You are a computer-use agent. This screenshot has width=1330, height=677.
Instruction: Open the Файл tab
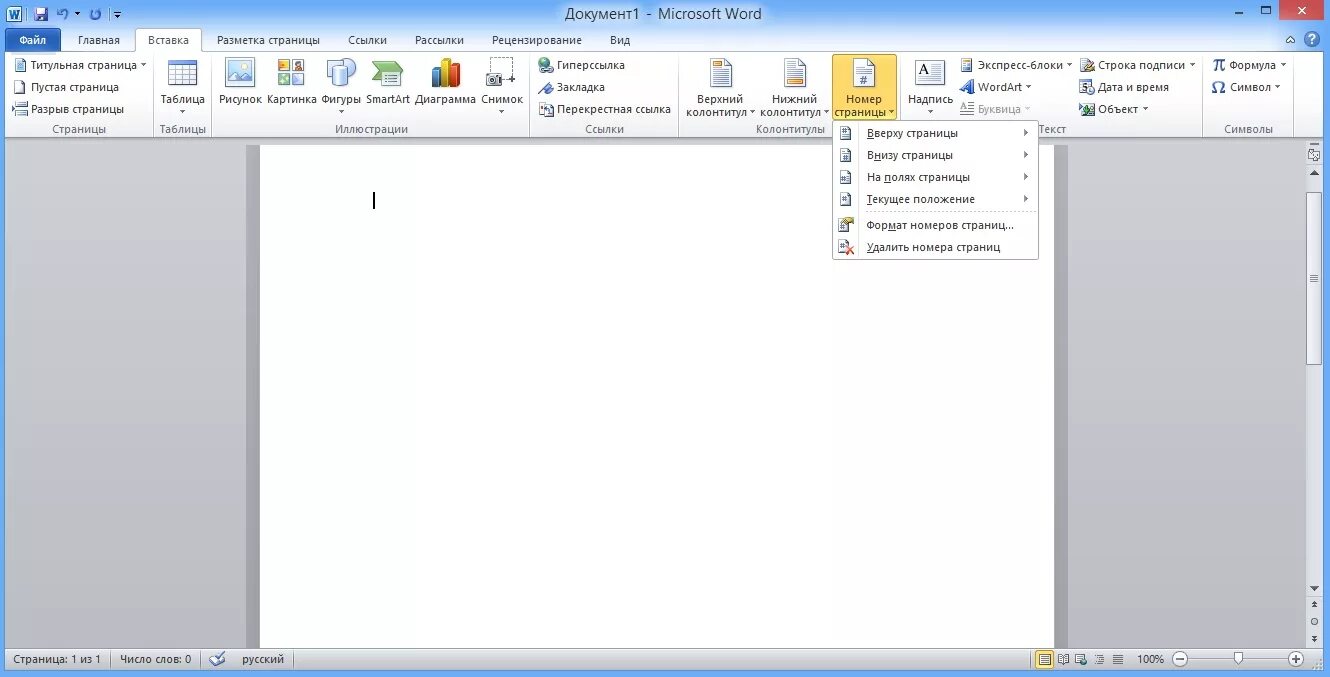coord(33,40)
